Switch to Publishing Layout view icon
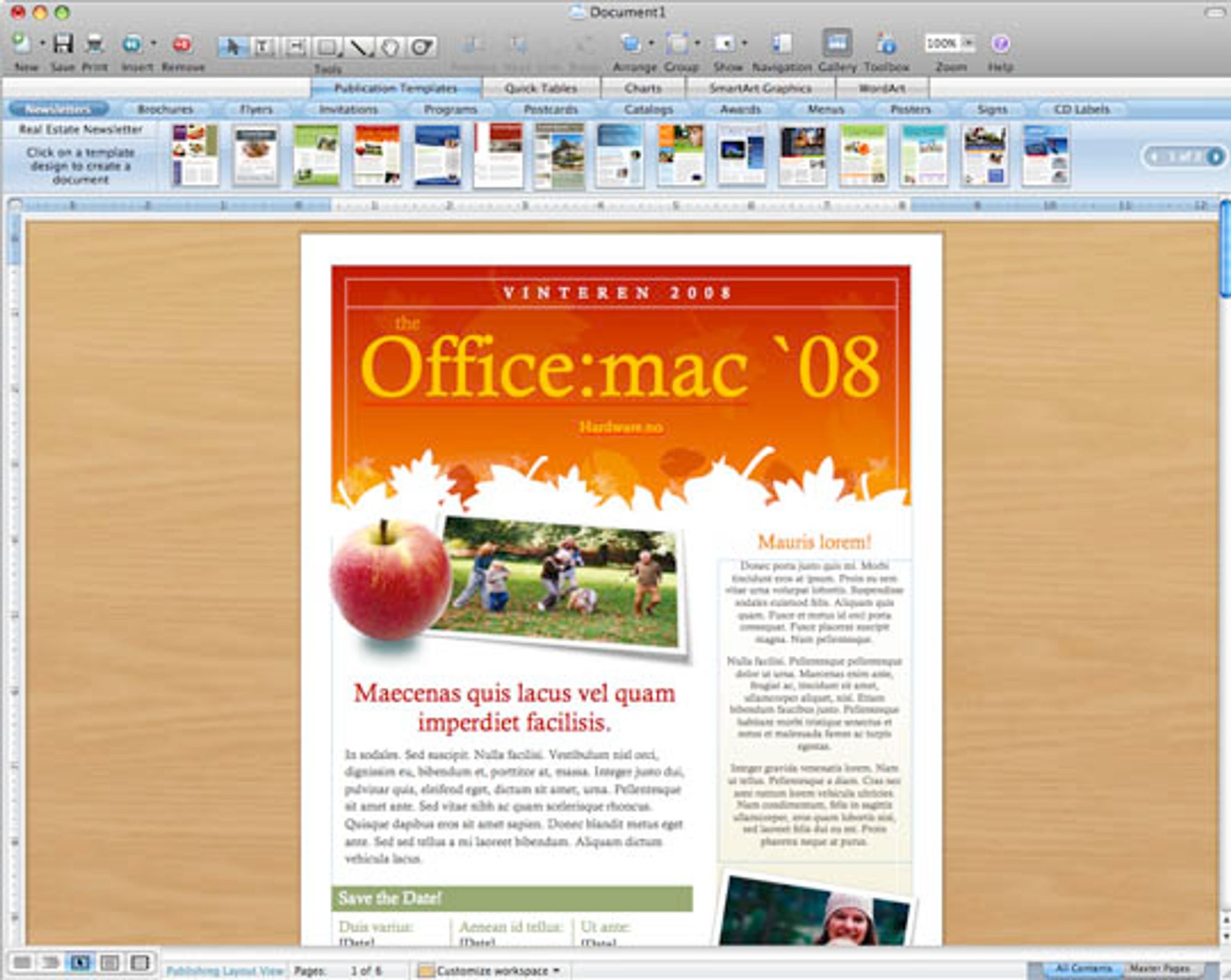1231x980 pixels. pyautogui.click(x=80, y=963)
